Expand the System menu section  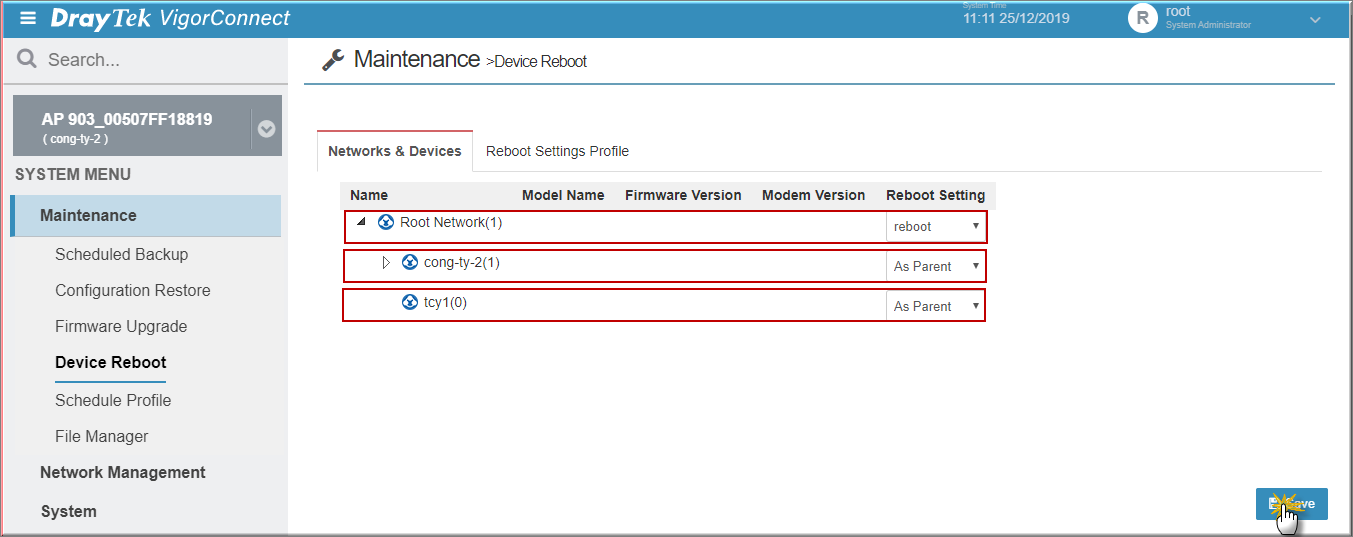[x=69, y=511]
